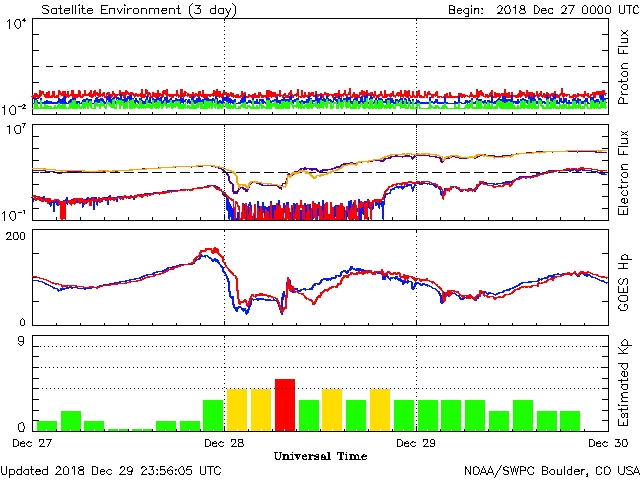The image size is (640, 480).
Task: Click the electron flux lower scale value 10⁻¹
Action: [x=14, y=215]
